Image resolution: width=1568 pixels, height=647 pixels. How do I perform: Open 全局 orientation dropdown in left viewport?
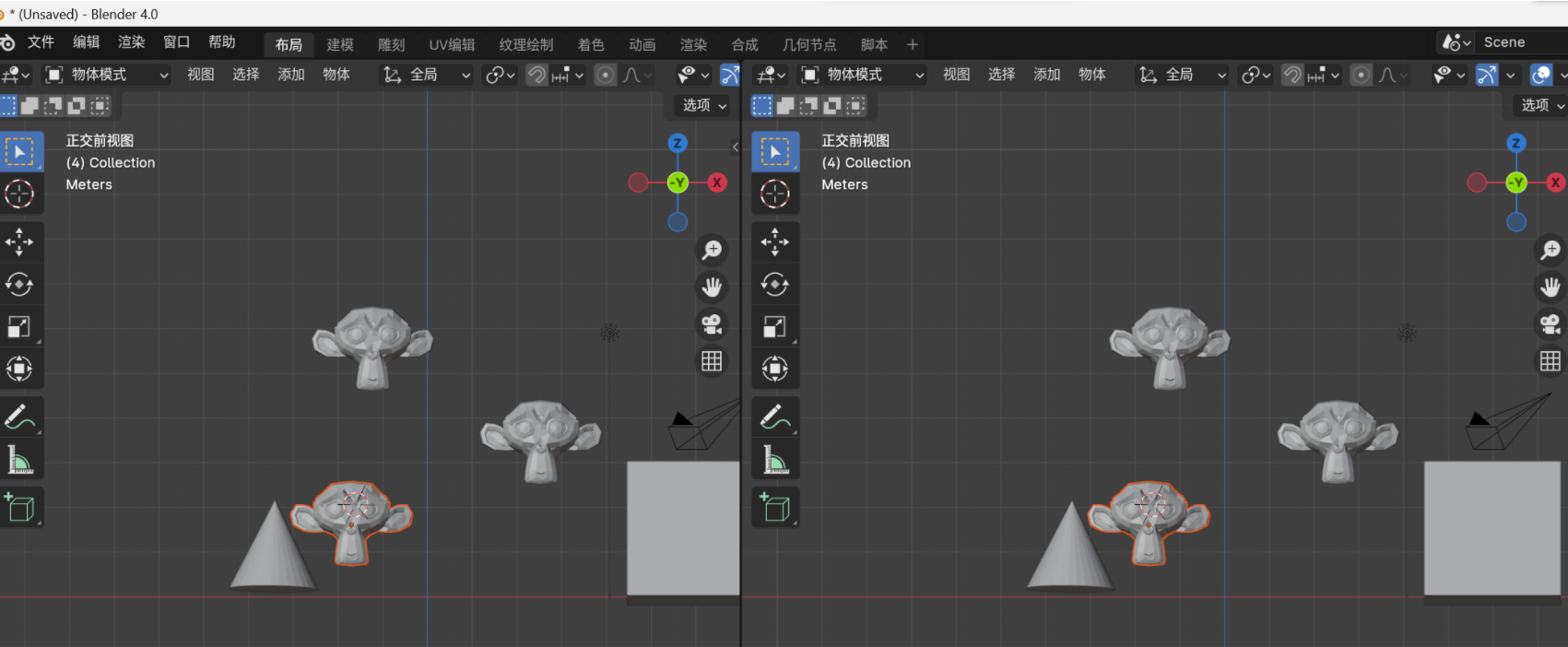[427, 75]
